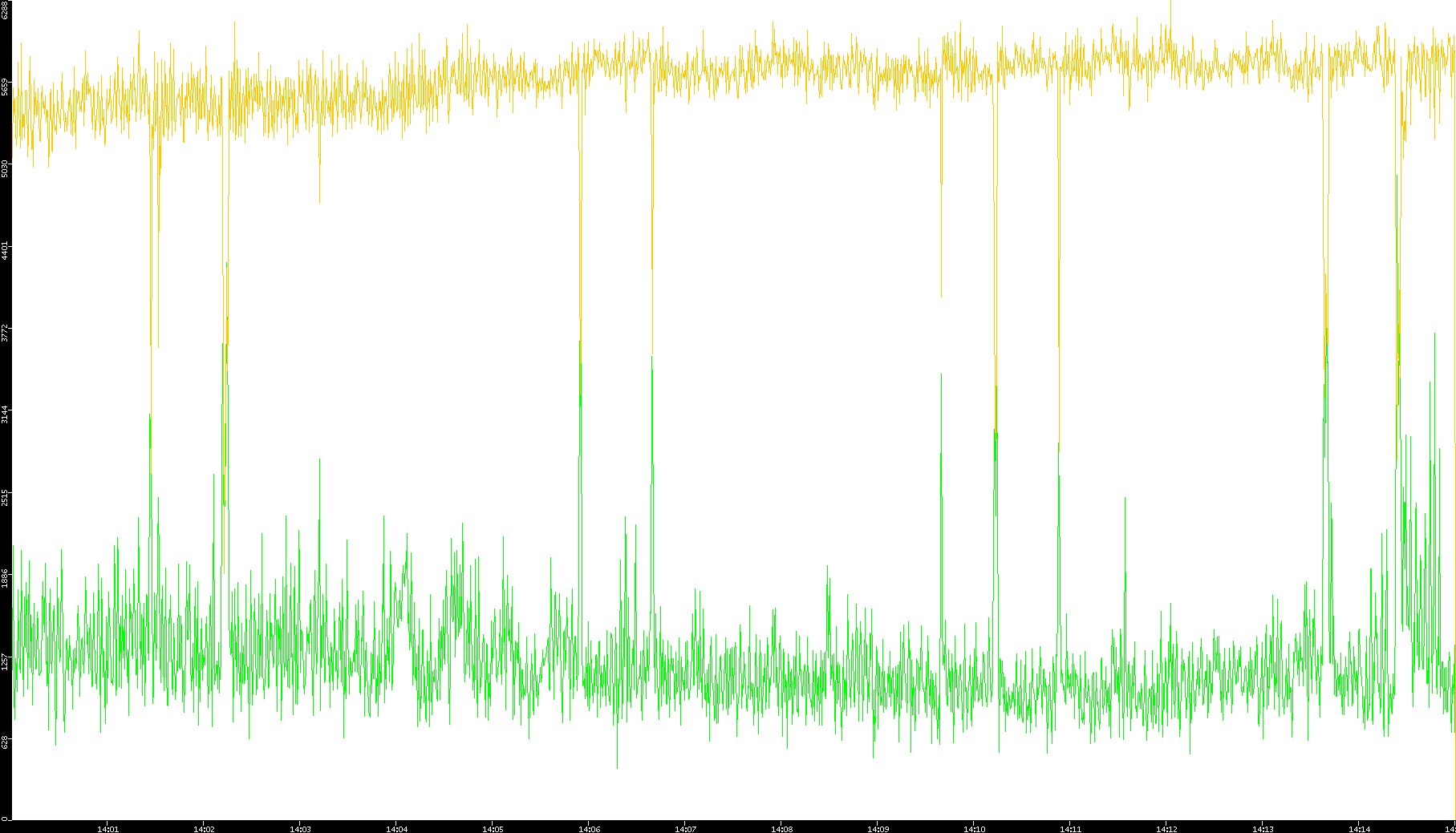Click the 3144 y-axis value label
This screenshot has height=833, width=1456.
tap(5, 414)
